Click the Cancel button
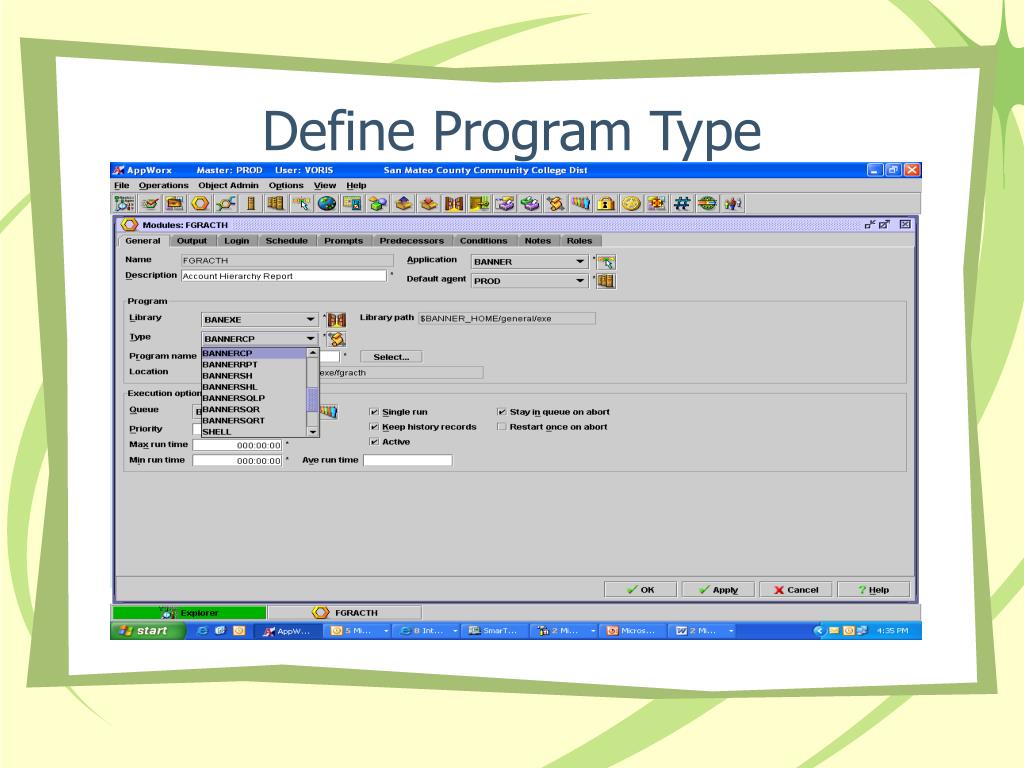Image resolution: width=1024 pixels, height=768 pixels. pyautogui.click(x=796, y=590)
